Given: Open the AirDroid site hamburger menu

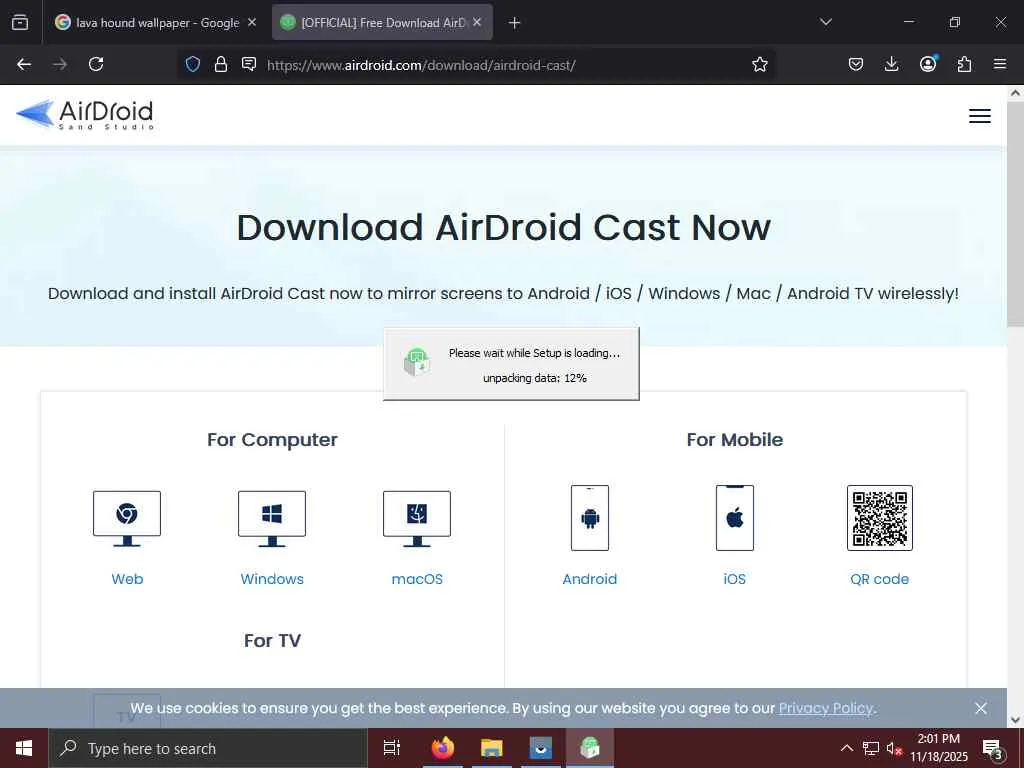Looking at the screenshot, I should click(x=980, y=116).
